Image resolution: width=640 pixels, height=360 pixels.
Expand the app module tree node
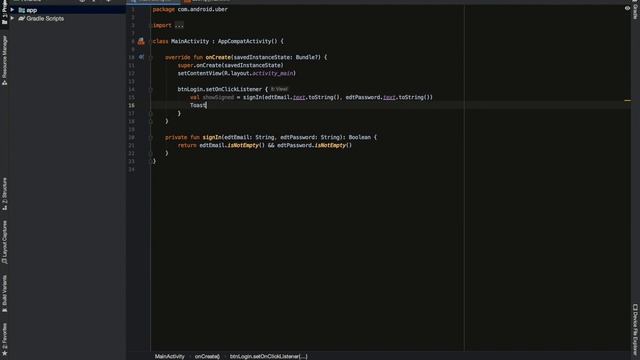pos(12,10)
